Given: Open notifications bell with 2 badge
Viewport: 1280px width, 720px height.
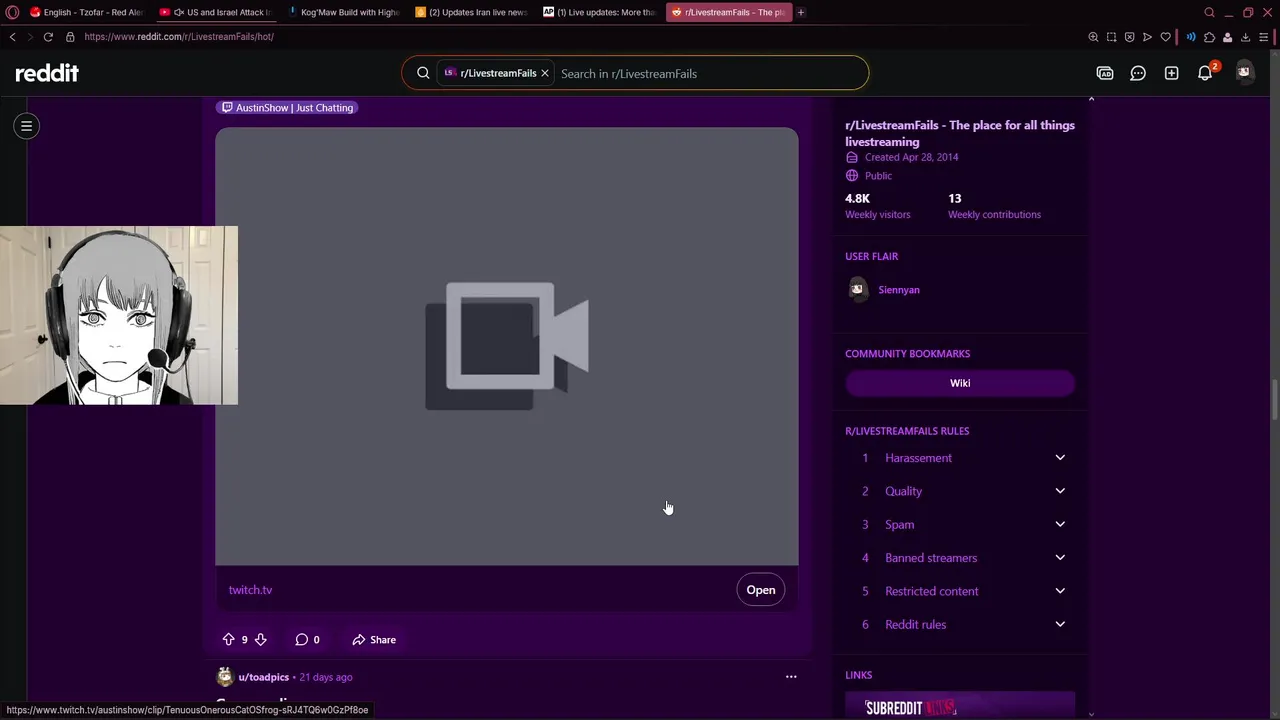Looking at the screenshot, I should pos(1206,73).
